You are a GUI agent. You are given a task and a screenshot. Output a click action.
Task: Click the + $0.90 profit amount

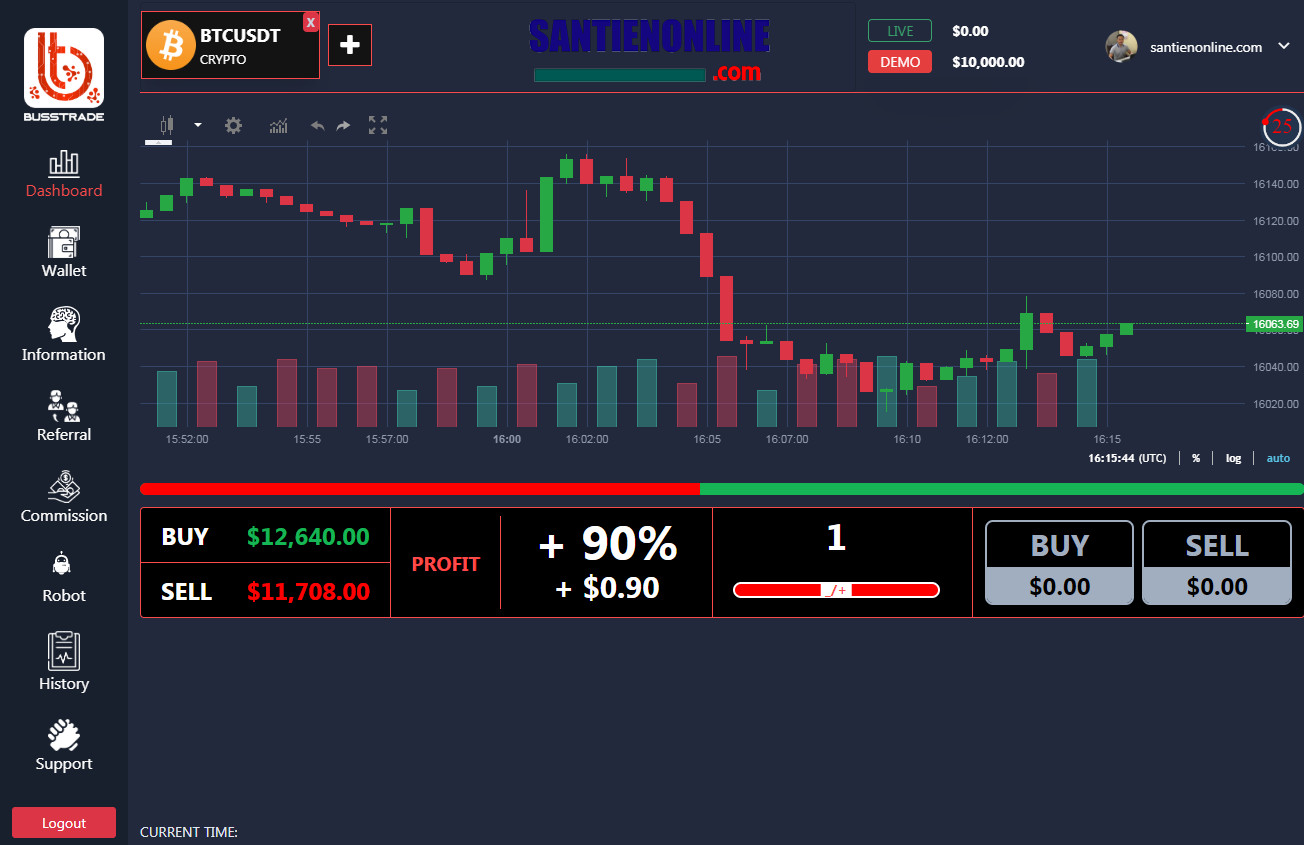click(608, 588)
